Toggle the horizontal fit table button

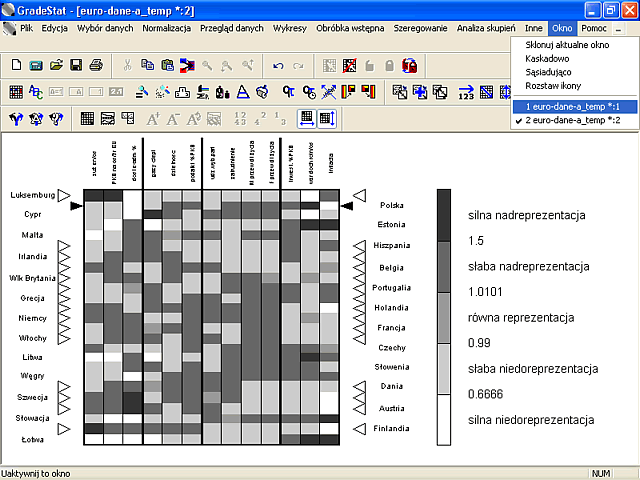point(307,119)
